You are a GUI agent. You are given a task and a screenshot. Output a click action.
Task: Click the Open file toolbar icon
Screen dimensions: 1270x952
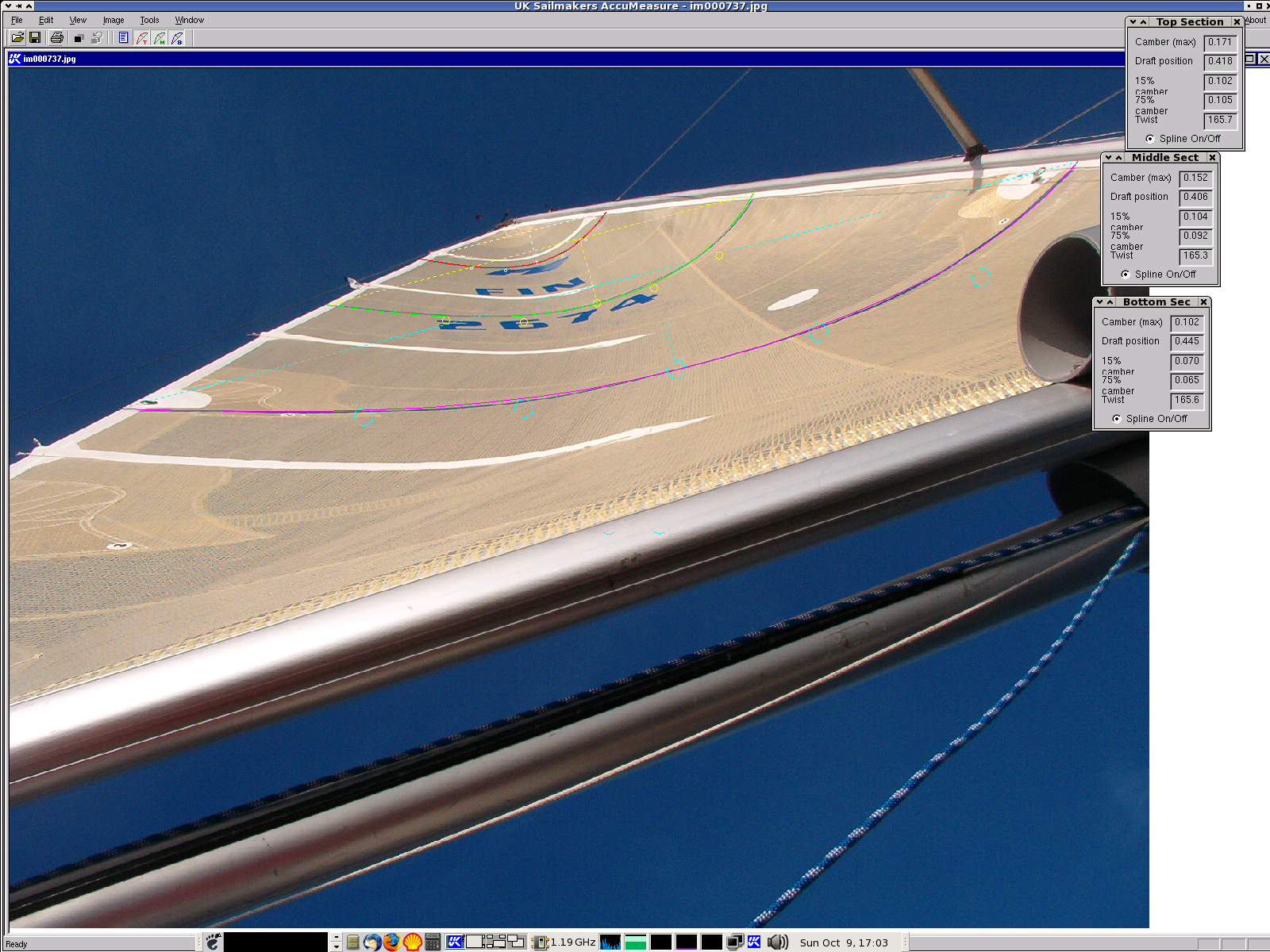pos(17,37)
